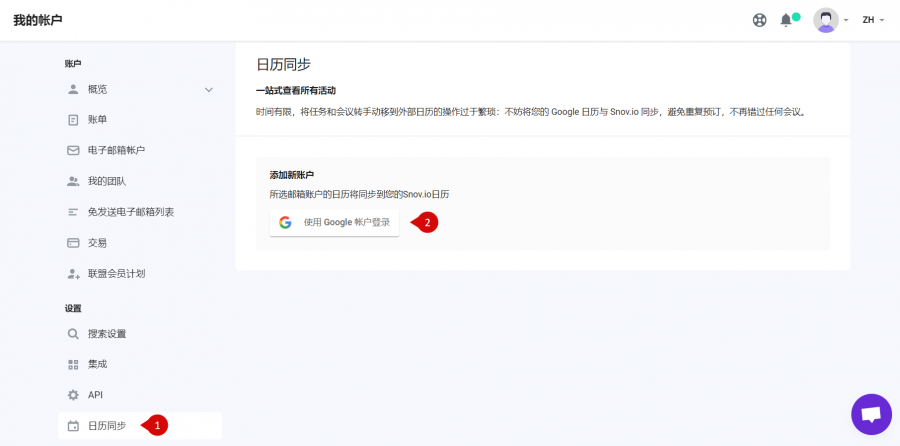Click the 设置 section label

(x=73, y=308)
